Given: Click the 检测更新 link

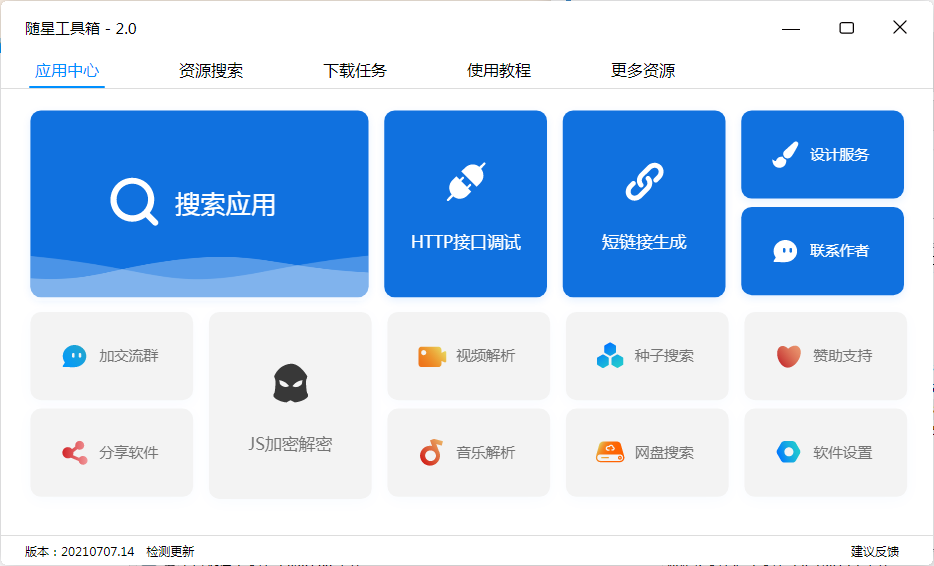Looking at the screenshot, I should 170,551.
